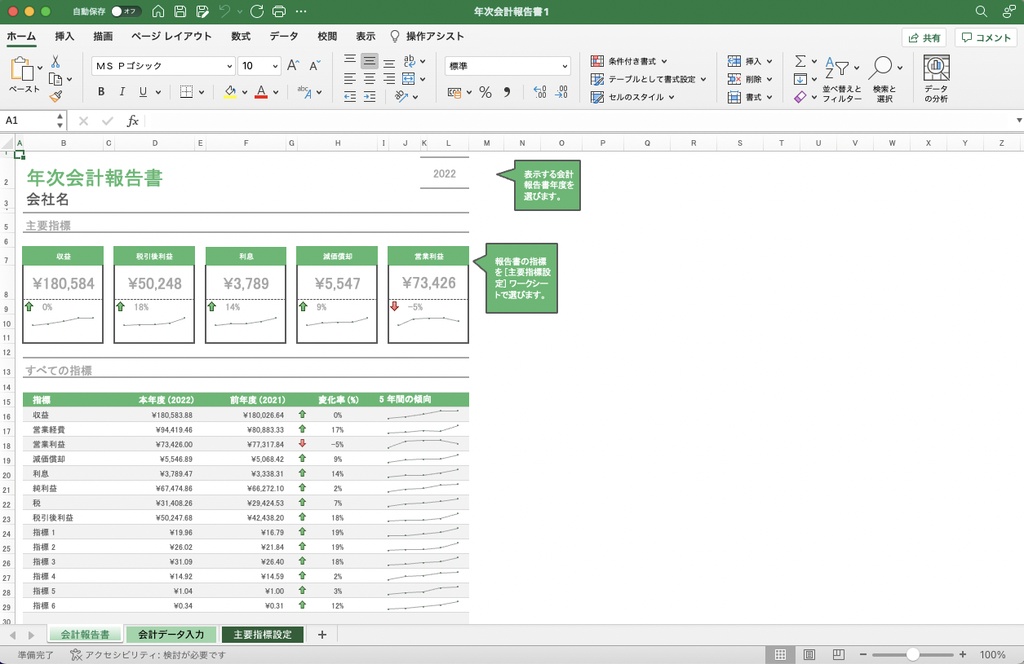This screenshot has width=1024, height=664.
Task: Open テーブルとして書式設定 dropdown
Action: (x=648, y=79)
